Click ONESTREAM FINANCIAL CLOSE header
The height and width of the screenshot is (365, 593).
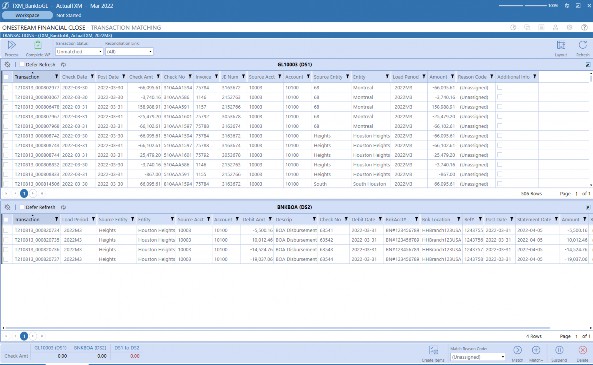tap(43, 28)
